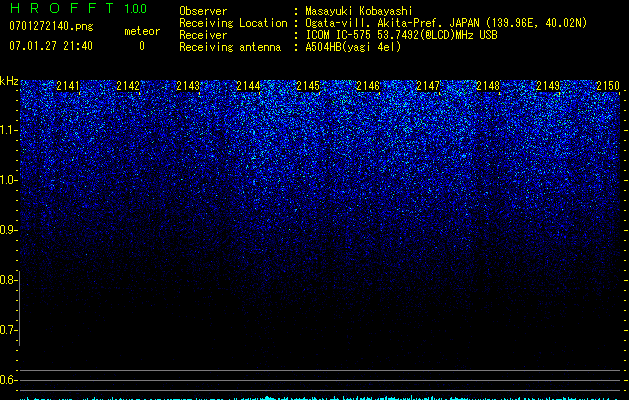
Task: Click the date stamp 07.01.27 21:40
Action: click(51, 46)
